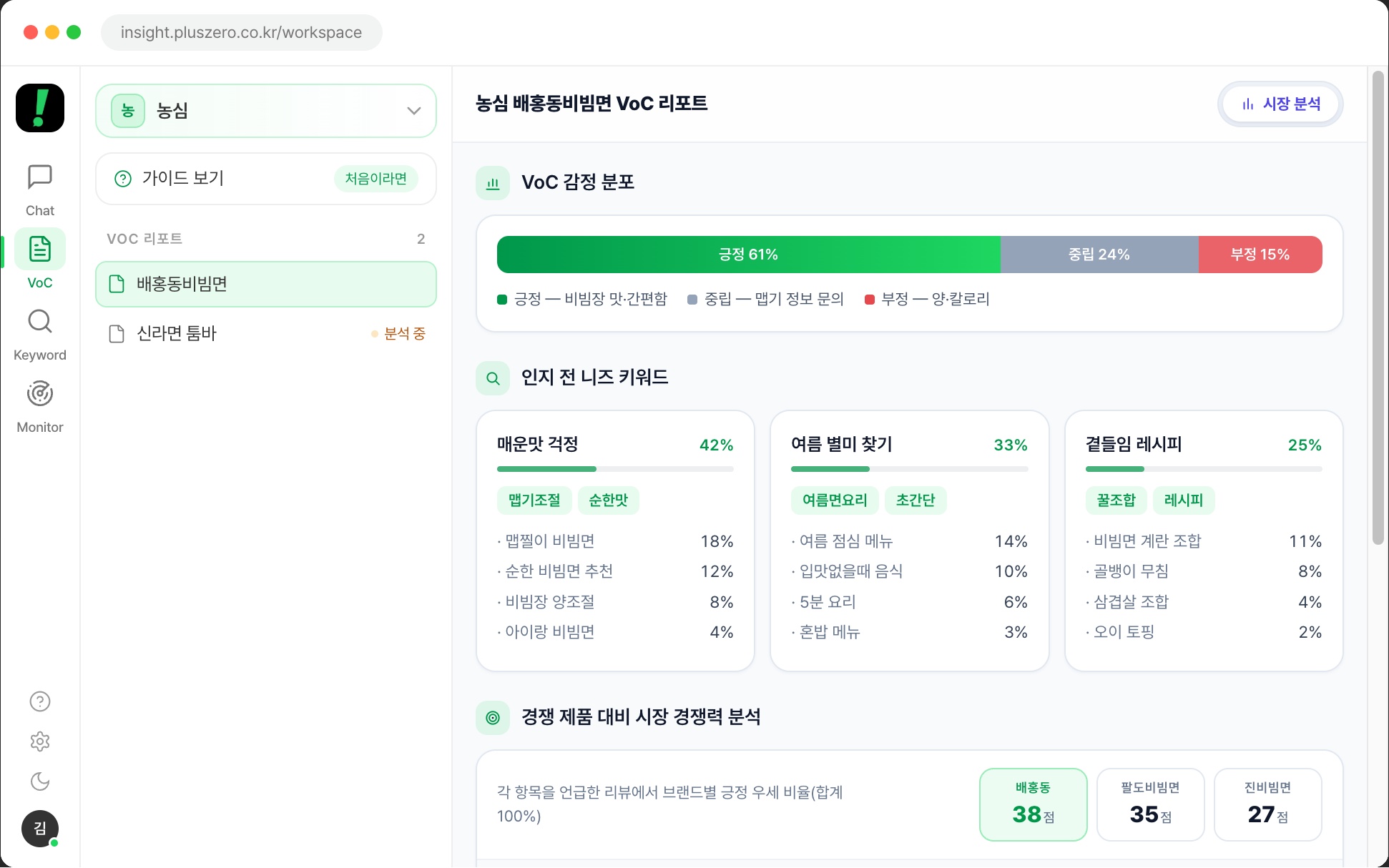Click the 처음이라면 badge
The height and width of the screenshot is (868, 1389).
pyautogui.click(x=376, y=178)
